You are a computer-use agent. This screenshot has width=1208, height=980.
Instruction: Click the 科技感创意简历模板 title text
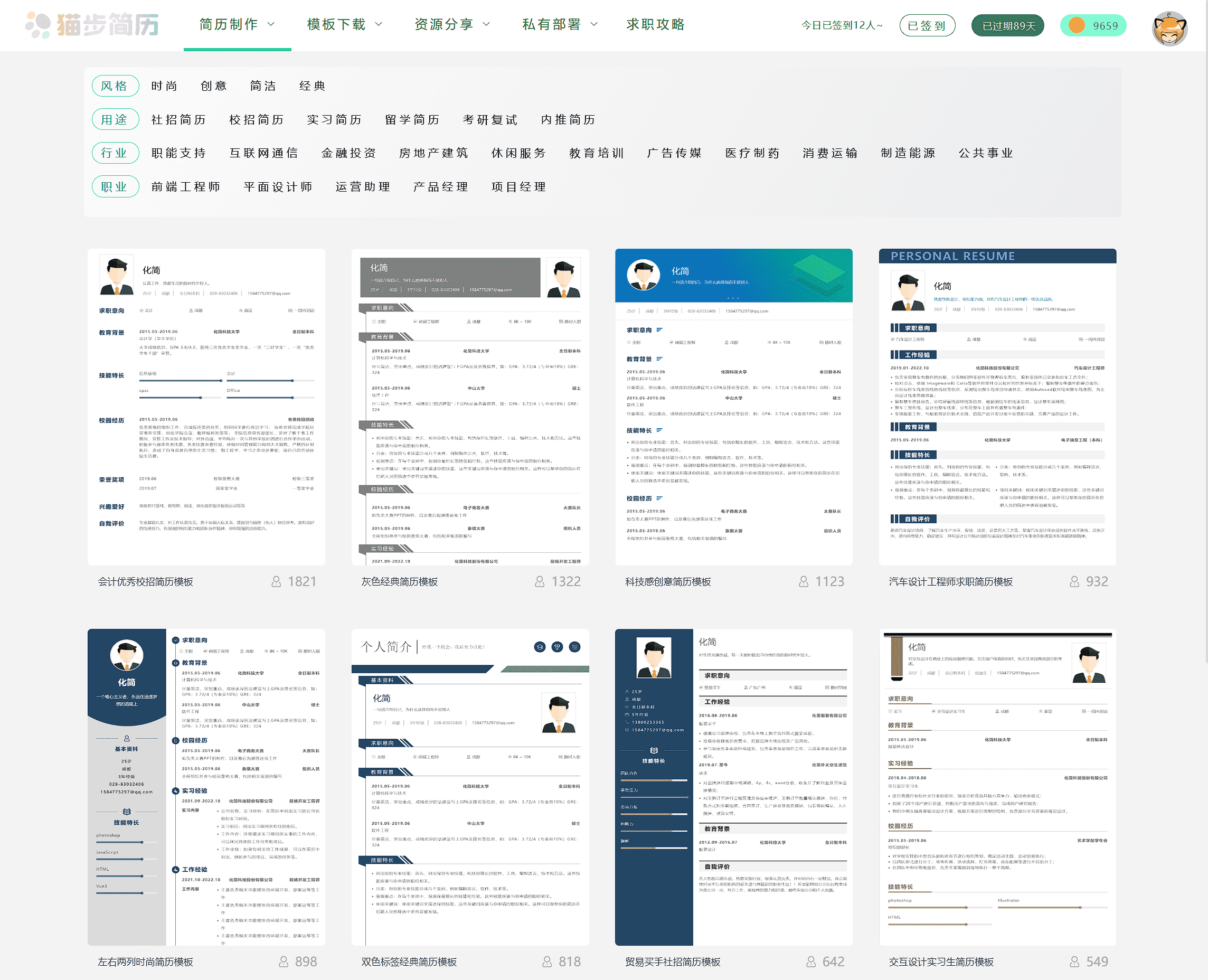tap(668, 581)
